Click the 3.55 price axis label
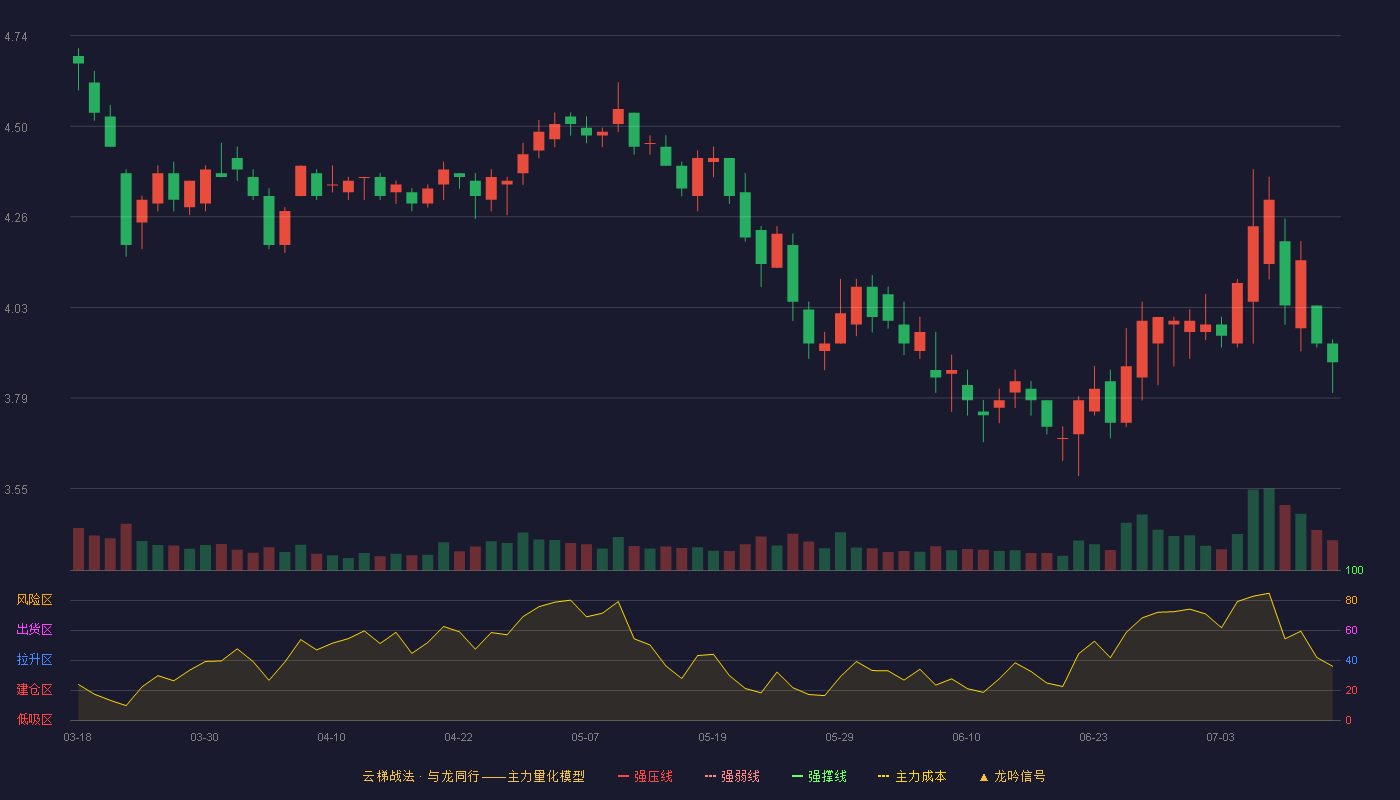Viewport: 1400px width, 800px height. [16, 490]
